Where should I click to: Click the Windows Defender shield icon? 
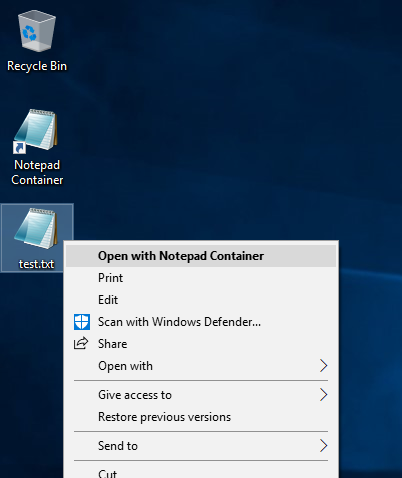tap(82, 322)
